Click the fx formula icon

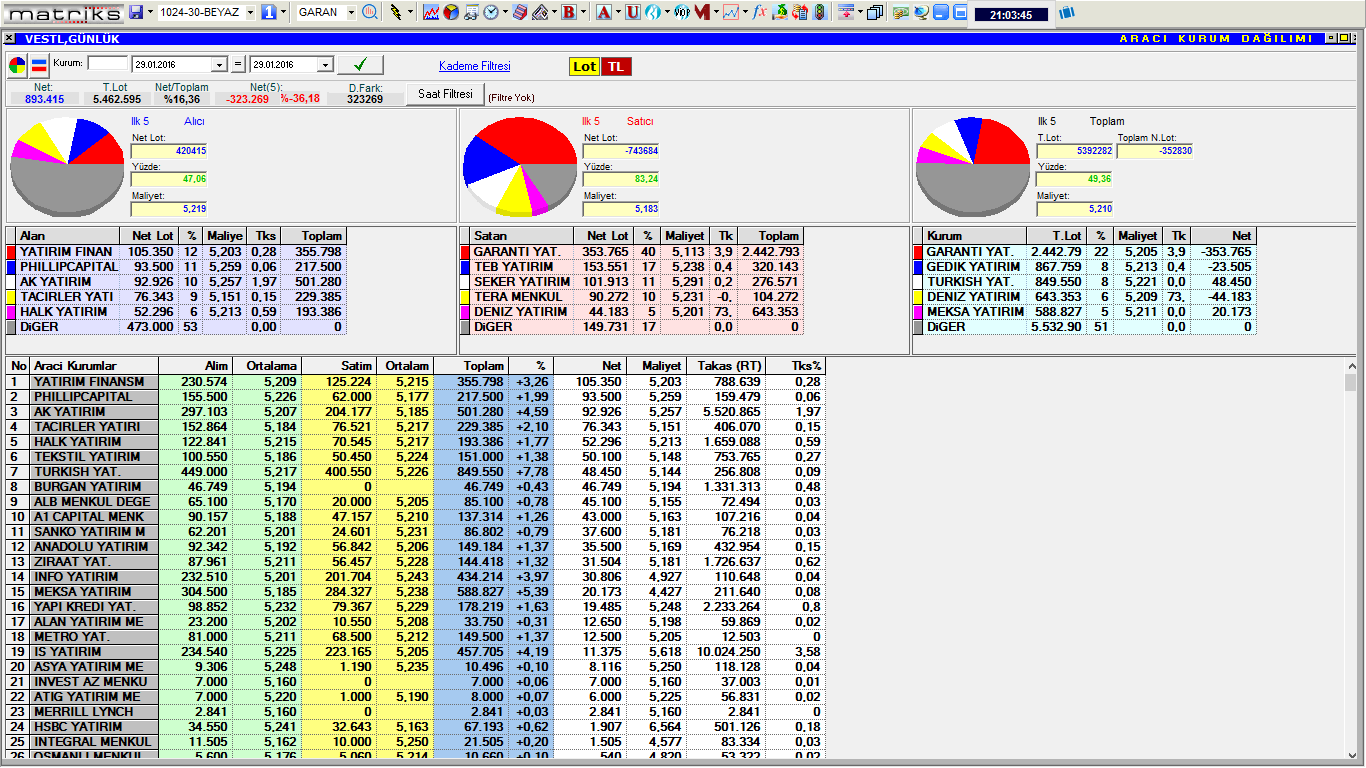click(x=759, y=12)
